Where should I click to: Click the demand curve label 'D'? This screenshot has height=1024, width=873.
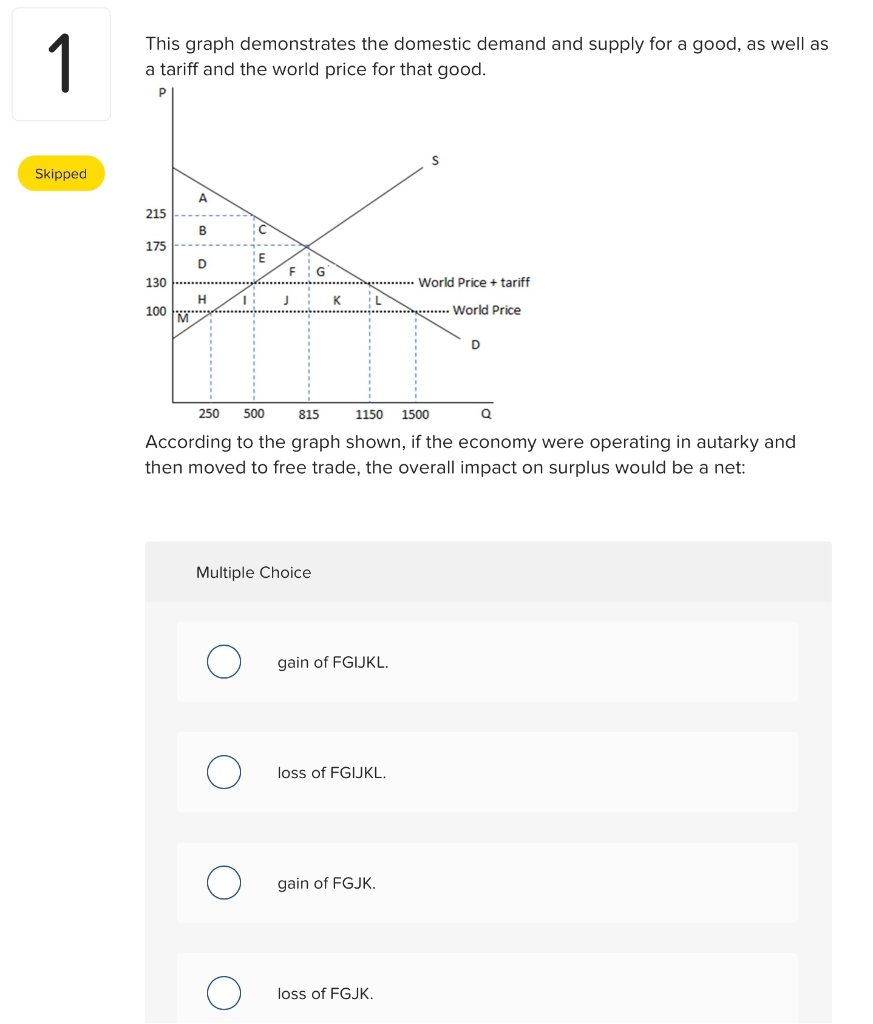click(473, 344)
